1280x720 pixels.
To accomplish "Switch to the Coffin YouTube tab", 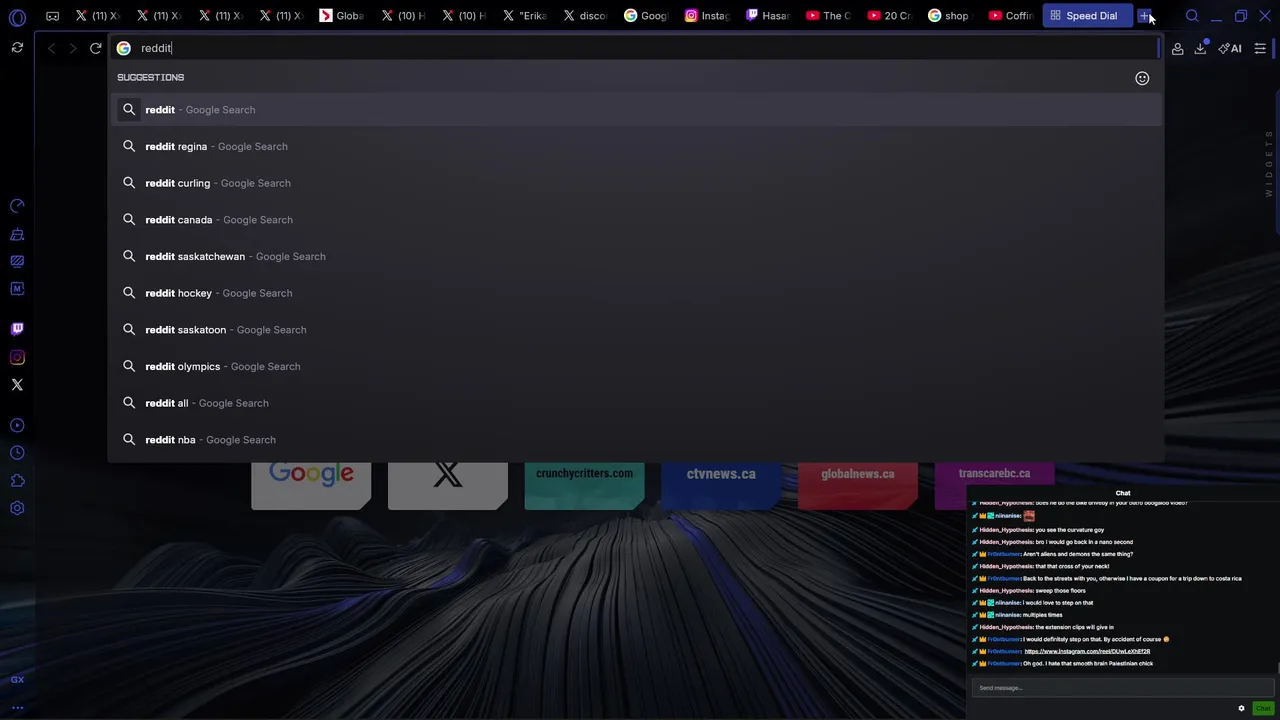I will (x=1011, y=16).
